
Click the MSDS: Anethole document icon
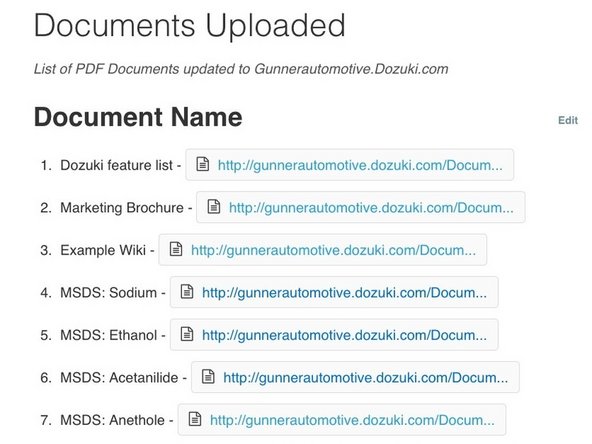pyautogui.click(x=195, y=419)
